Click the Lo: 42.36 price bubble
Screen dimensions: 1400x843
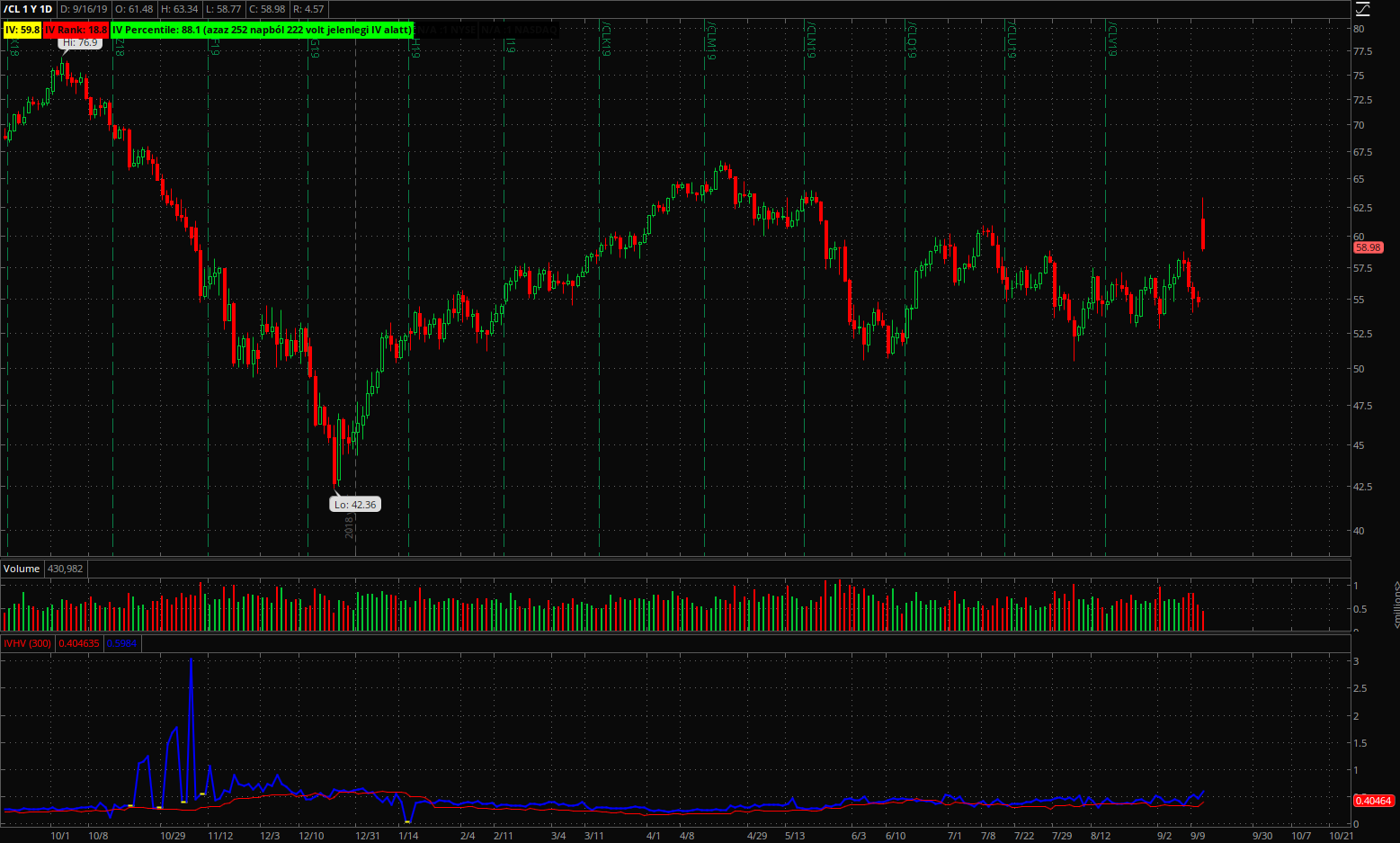(355, 505)
